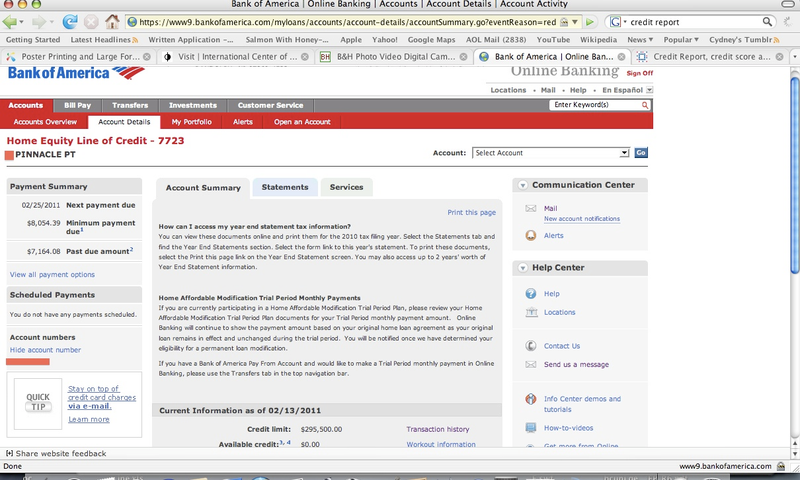Image resolution: width=800 pixels, height=480 pixels.
Task: Close the International Center browser tab
Action: pyautogui.click(x=305, y=57)
